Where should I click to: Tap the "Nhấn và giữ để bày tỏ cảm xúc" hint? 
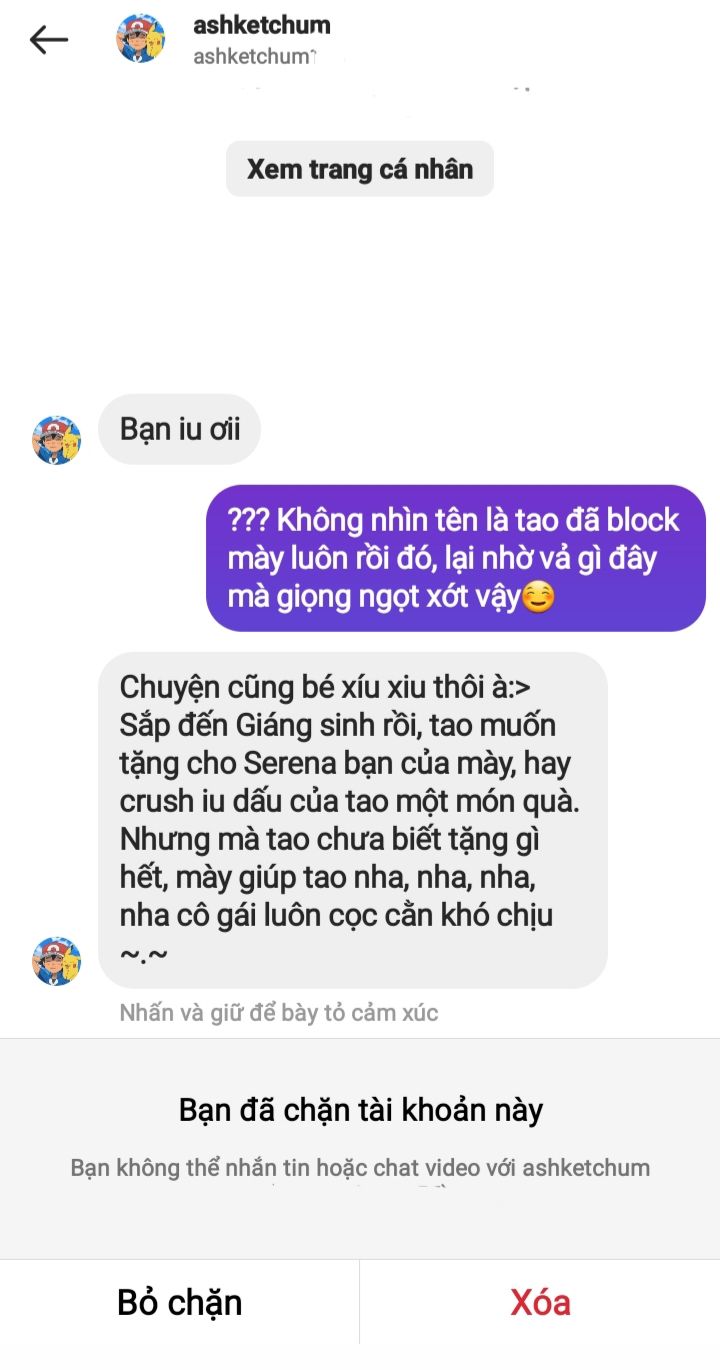pyautogui.click(x=279, y=1013)
